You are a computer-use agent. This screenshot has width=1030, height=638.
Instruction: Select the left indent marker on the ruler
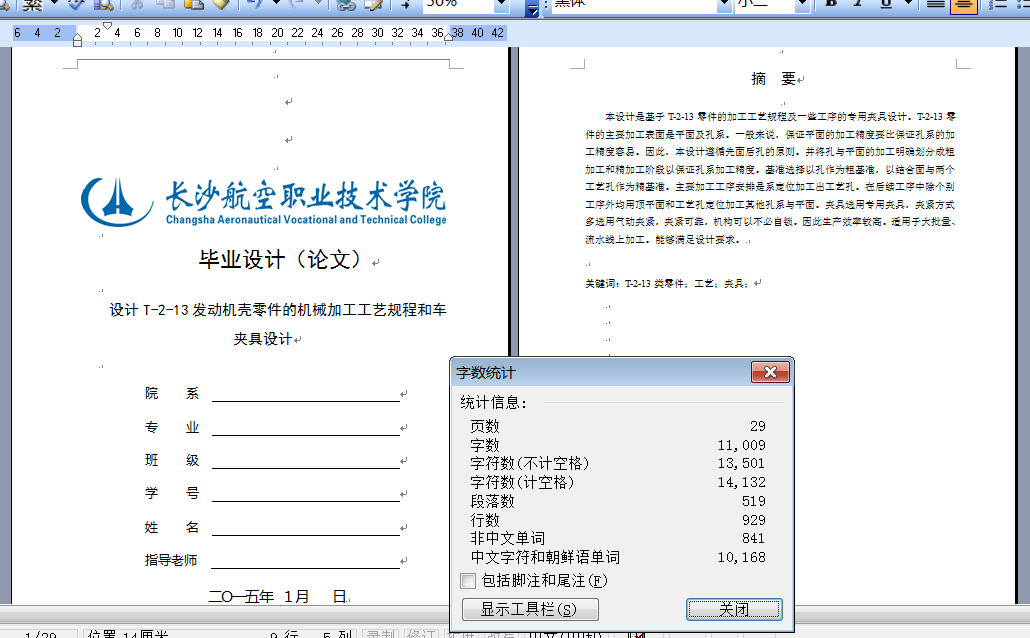[78, 41]
